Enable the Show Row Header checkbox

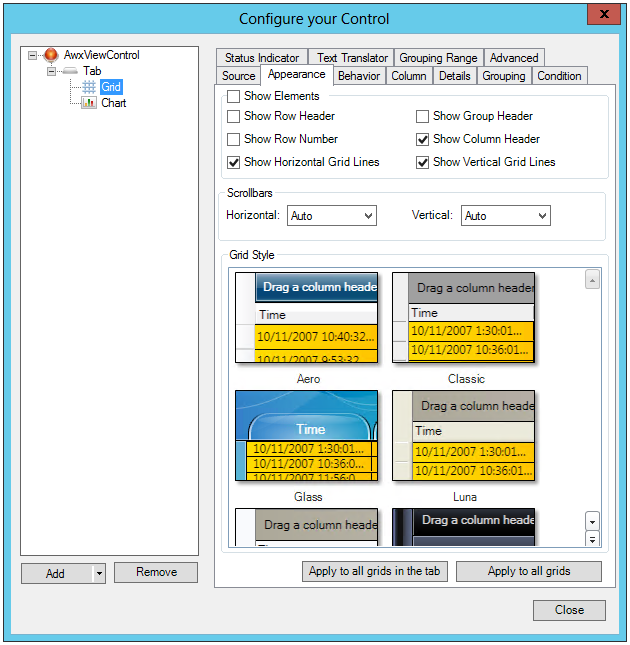point(234,116)
